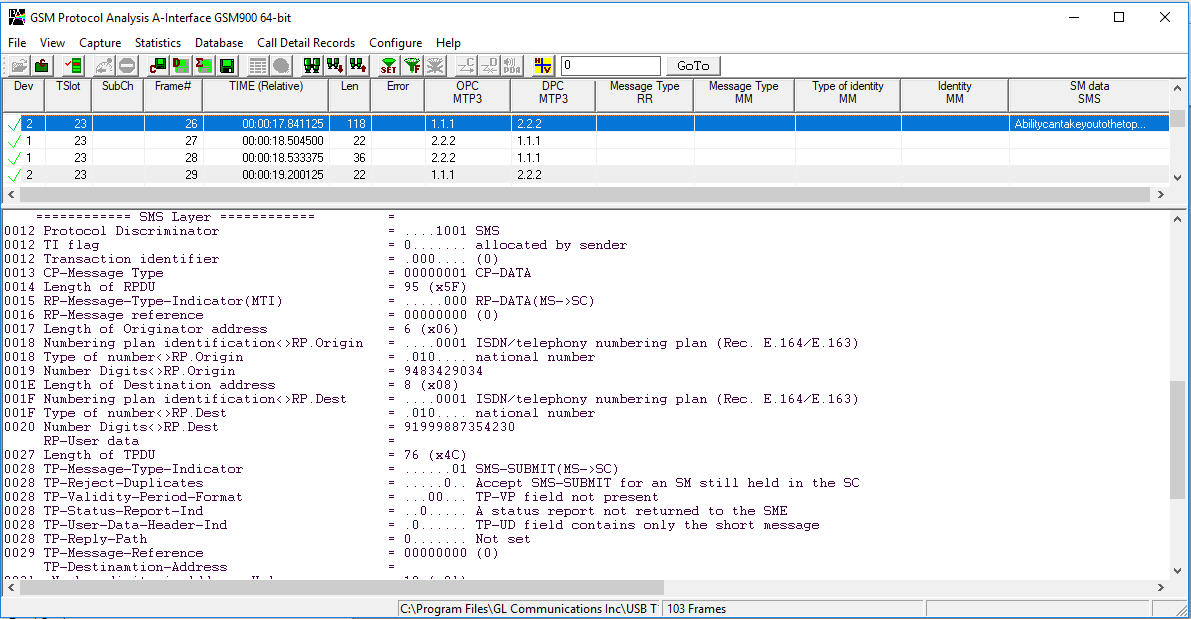Click the binoculars icon with up arrow
The width and height of the screenshot is (1191, 619).
pos(358,66)
